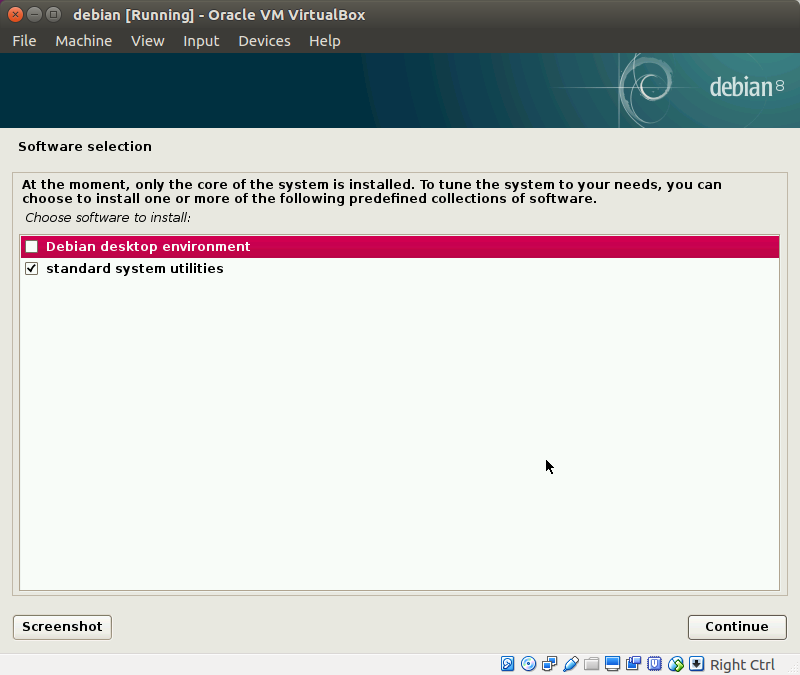The height and width of the screenshot is (675, 800).
Task: Click the Software selection heading
Action: tap(85, 146)
